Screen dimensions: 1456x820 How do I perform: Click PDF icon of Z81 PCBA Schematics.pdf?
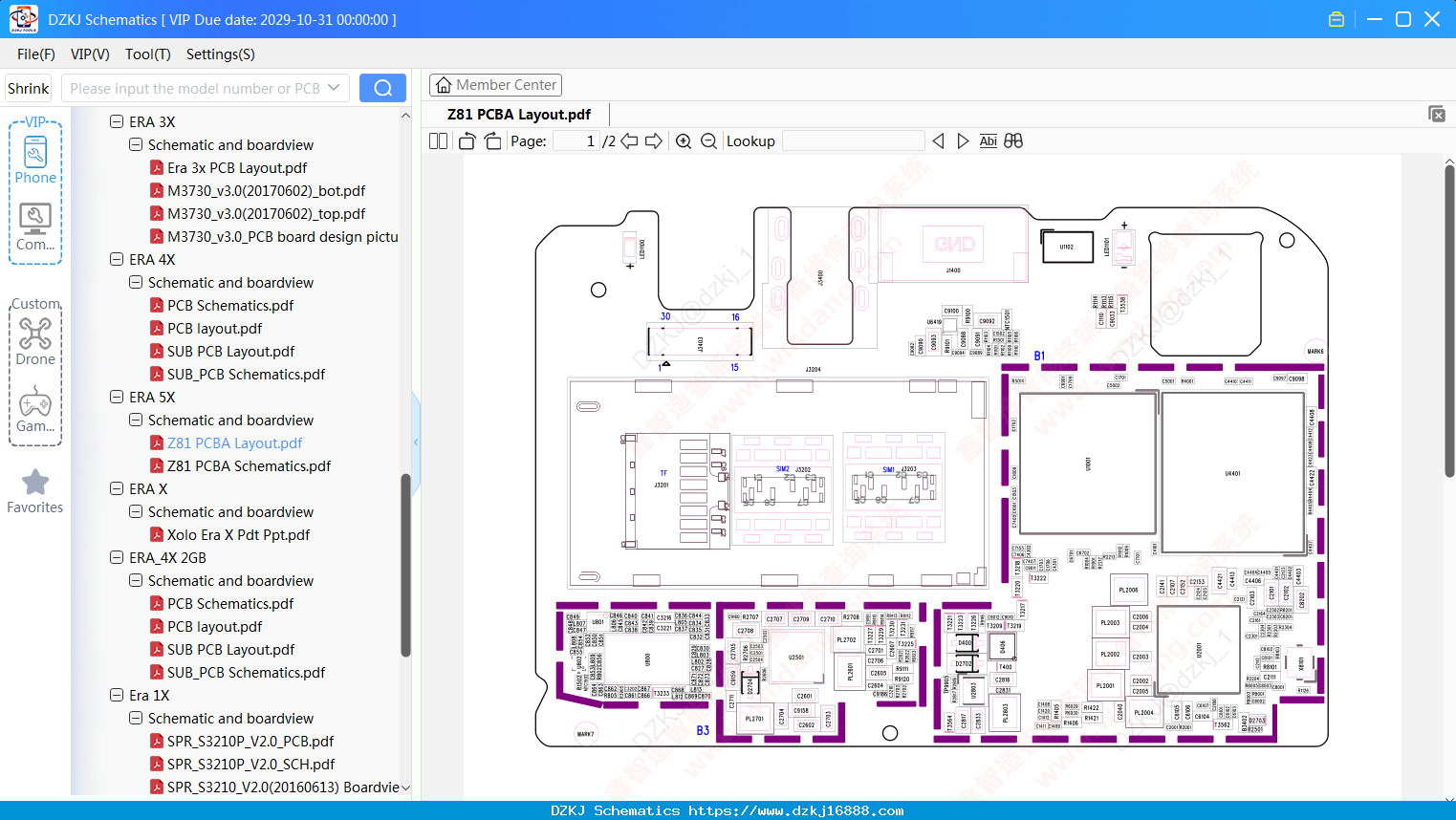[x=157, y=465]
